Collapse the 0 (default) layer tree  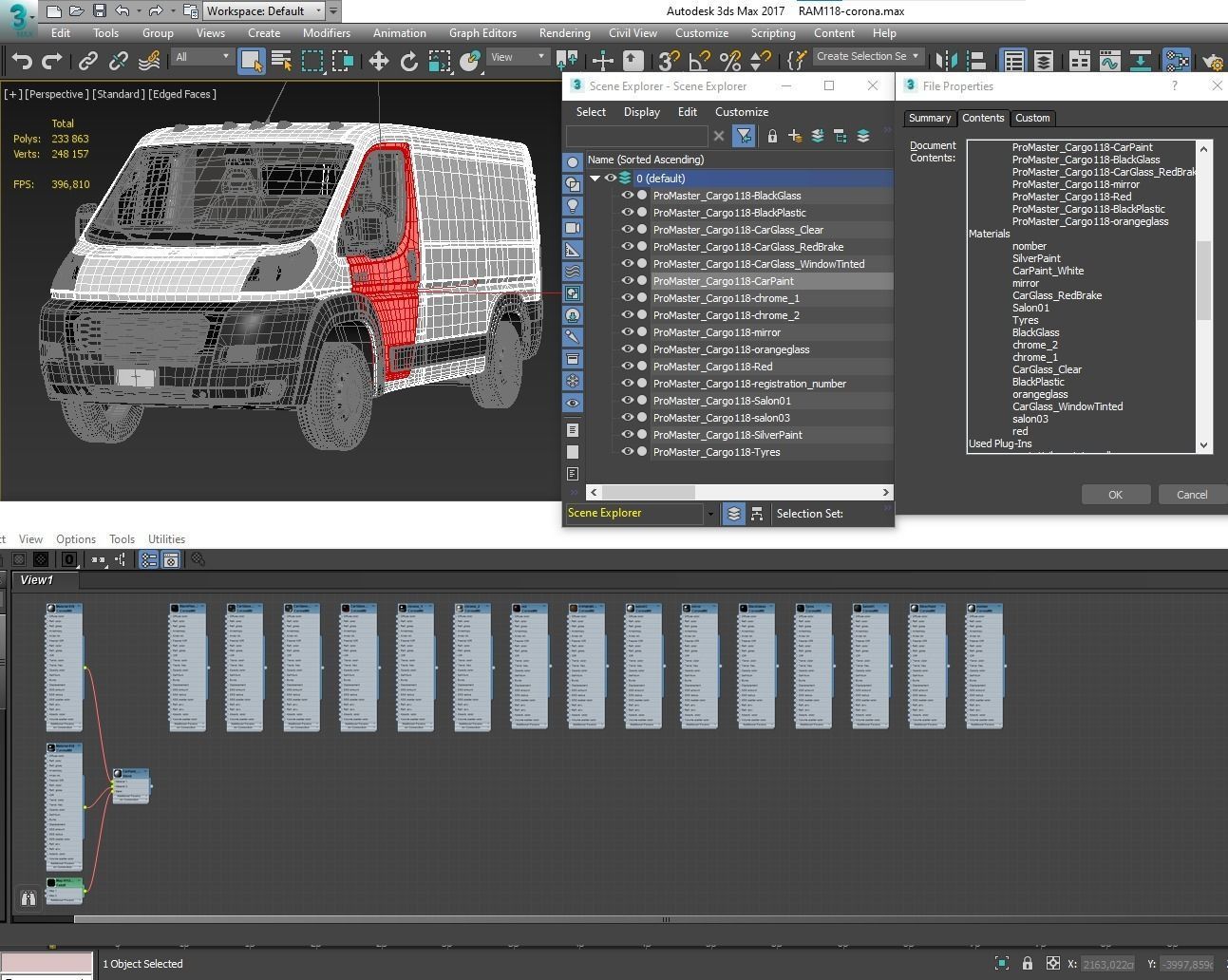(x=595, y=178)
